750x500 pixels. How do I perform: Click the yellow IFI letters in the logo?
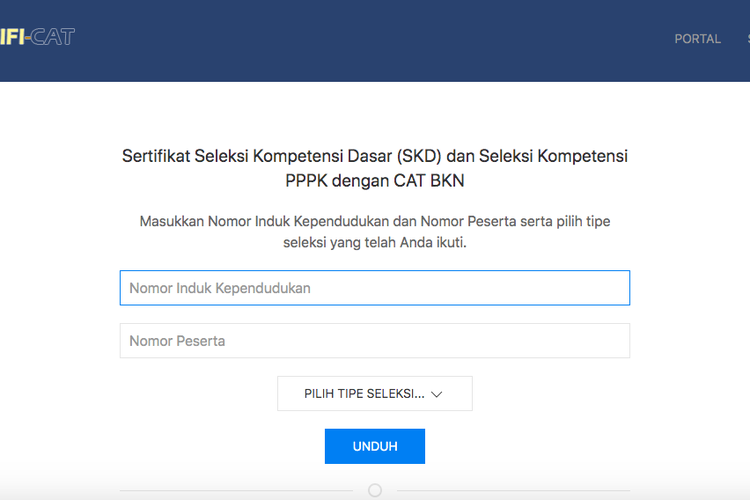point(12,38)
